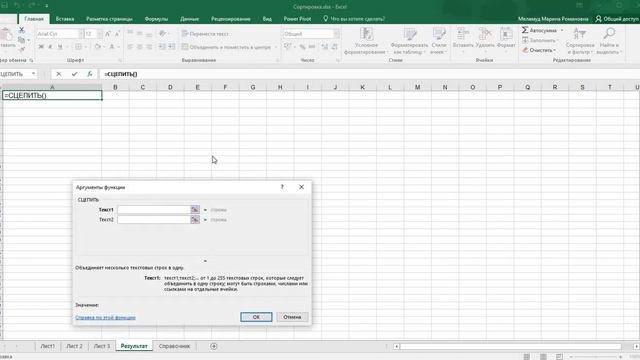Click the font color swatch
Viewport: 640px width, 360px height.
click(111, 47)
